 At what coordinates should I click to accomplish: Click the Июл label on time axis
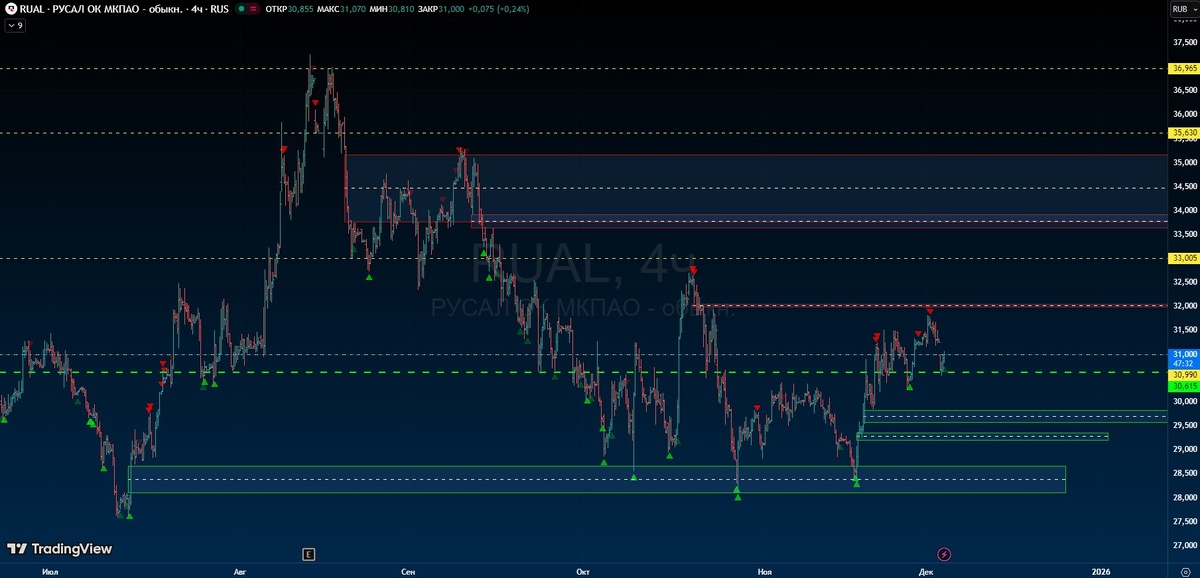tap(49, 571)
